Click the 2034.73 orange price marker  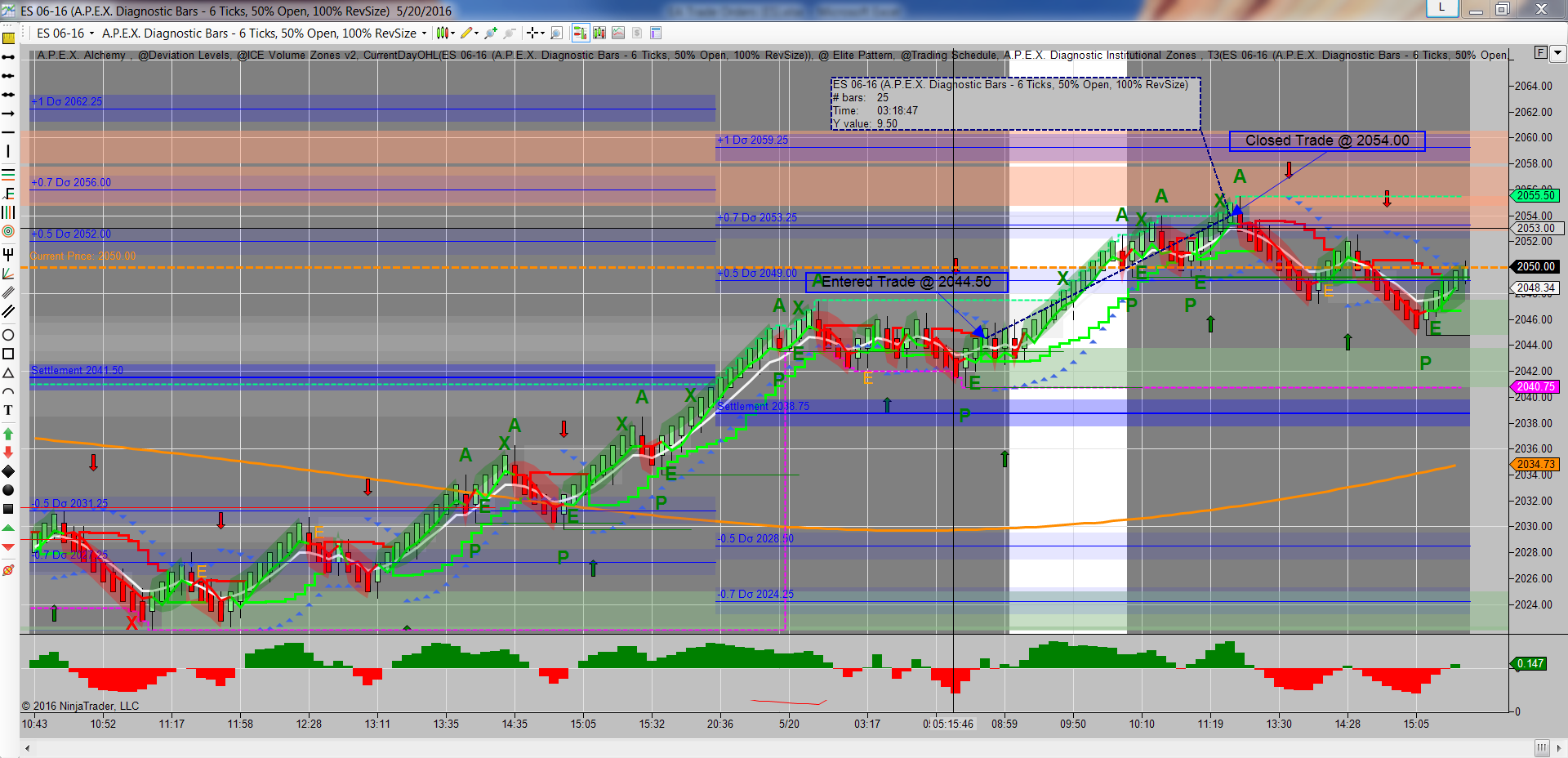tap(1536, 464)
